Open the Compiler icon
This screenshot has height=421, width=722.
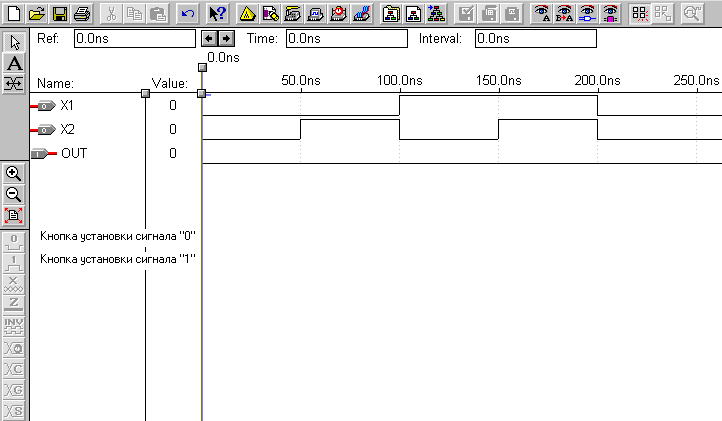click(x=293, y=14)
